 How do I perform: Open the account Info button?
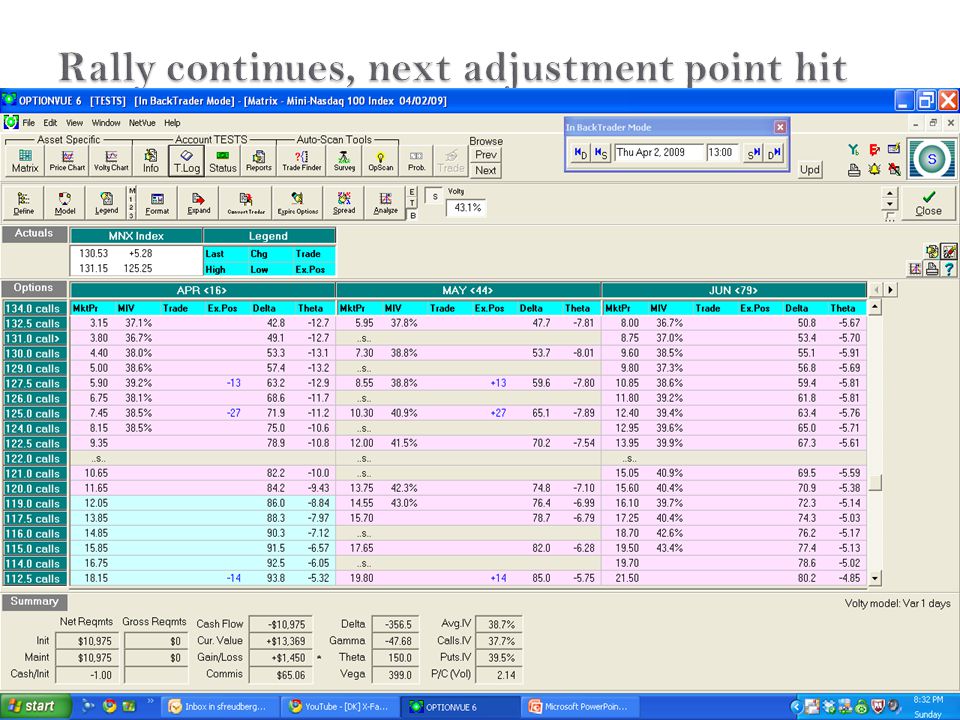point(151,161)
